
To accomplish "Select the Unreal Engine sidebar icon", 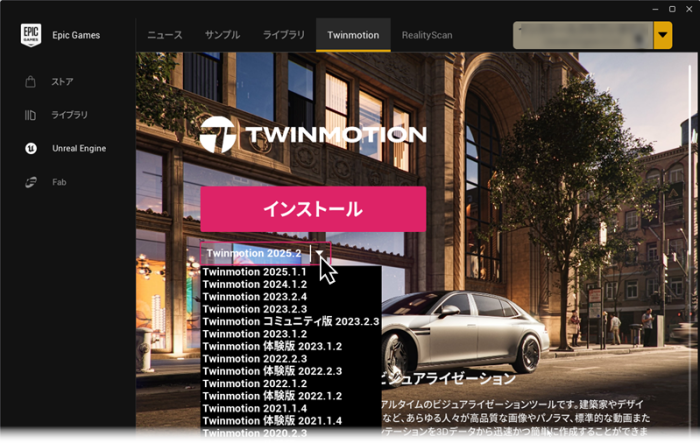I will (30, 149).
